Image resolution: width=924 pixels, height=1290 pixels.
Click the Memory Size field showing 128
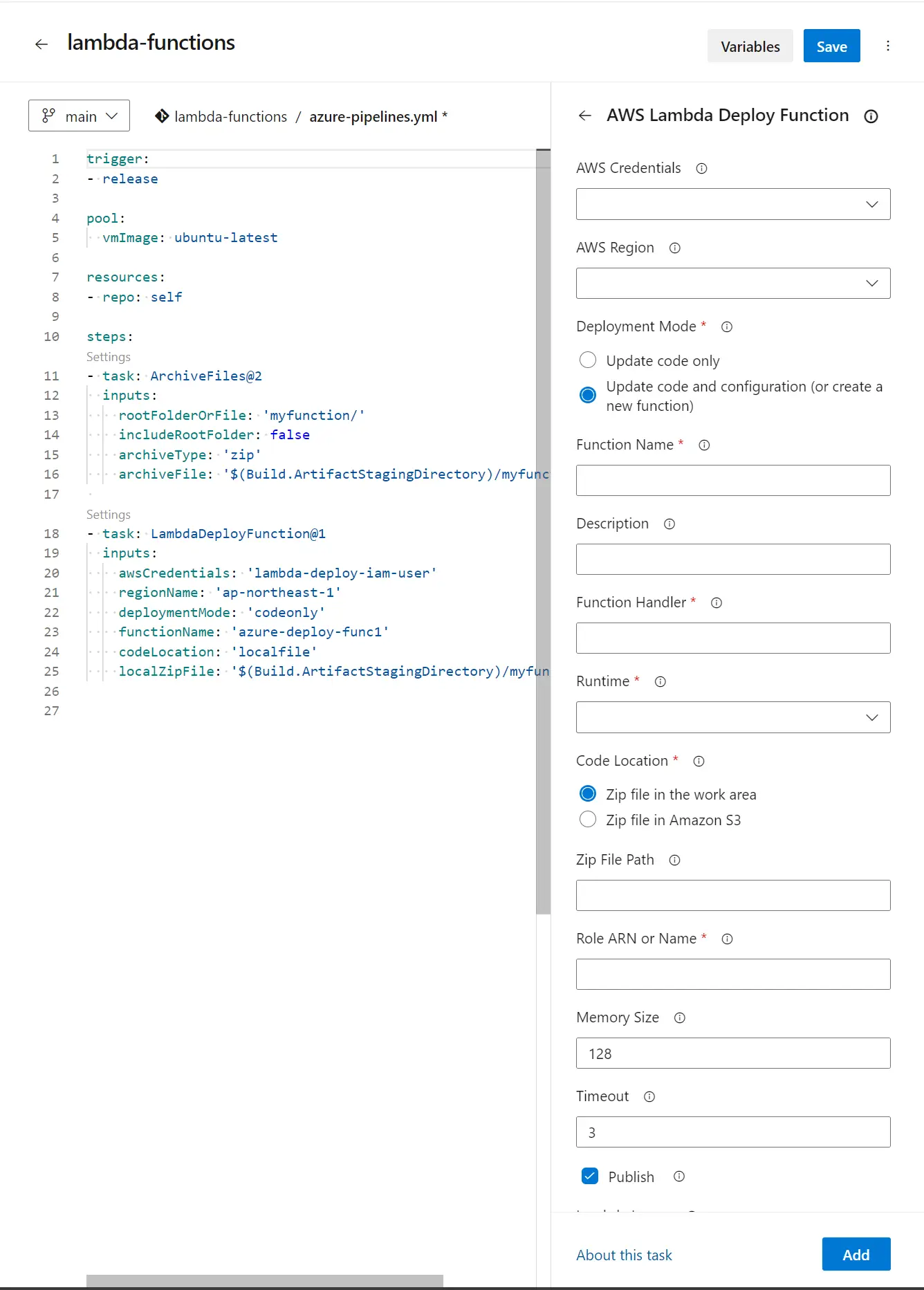click(x=733, y=1053)
